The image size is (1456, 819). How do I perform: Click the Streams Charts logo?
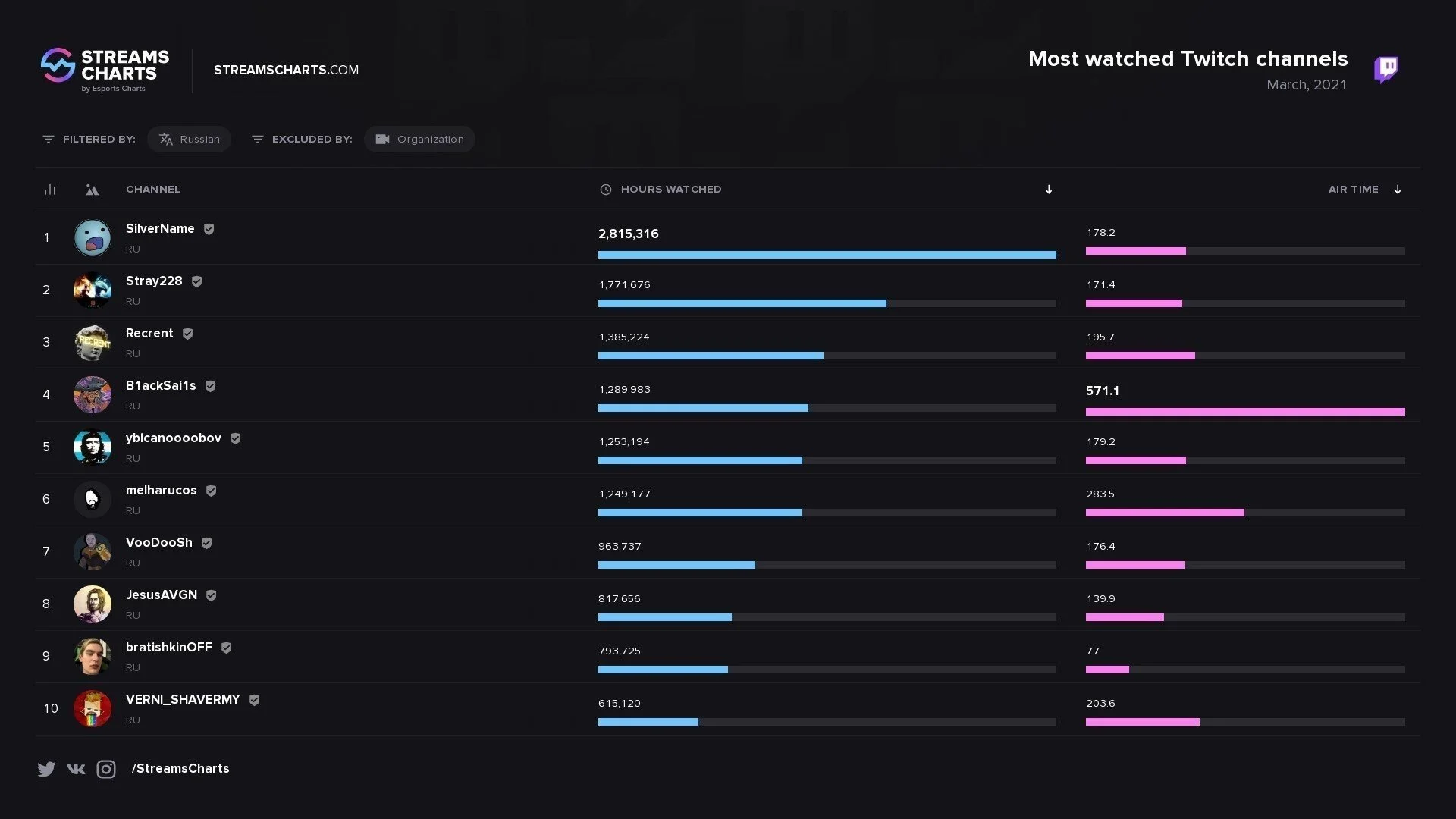(x=105, y=70)
